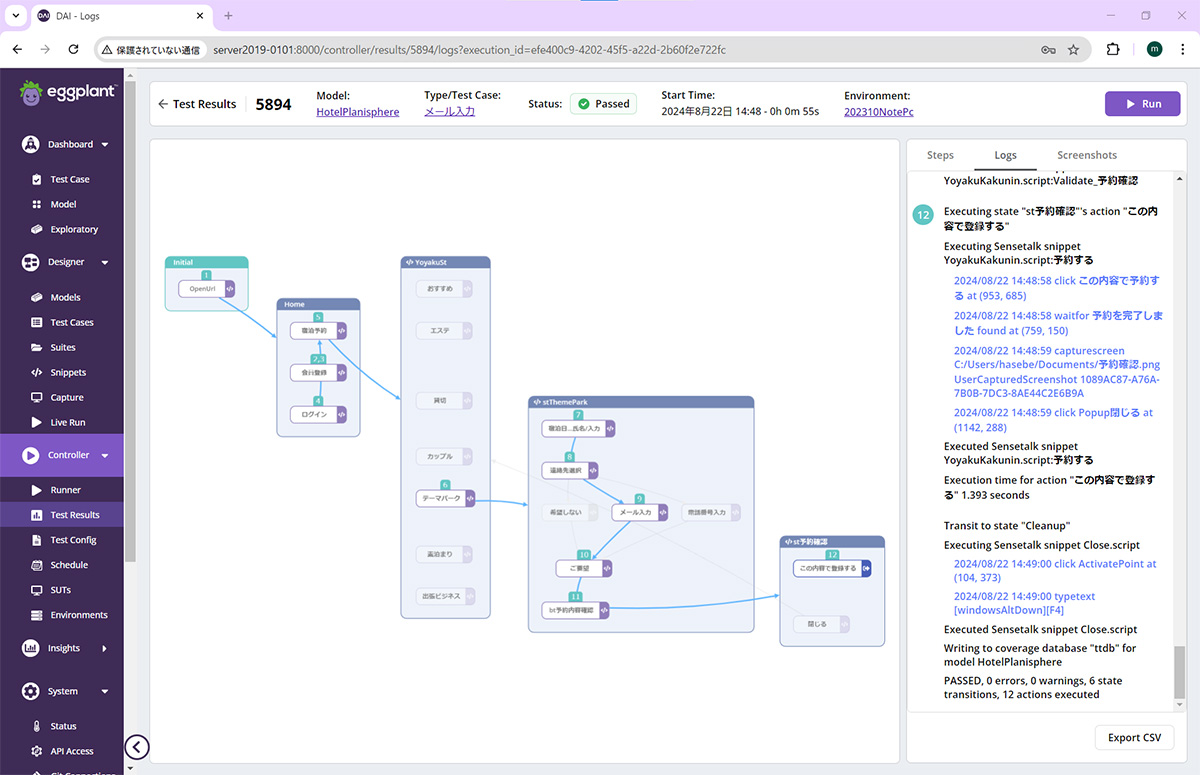The height and width of the screenshot is (775, 1200).
Task: Click the Dashboard section icon
Action: [x=31, y=144]
